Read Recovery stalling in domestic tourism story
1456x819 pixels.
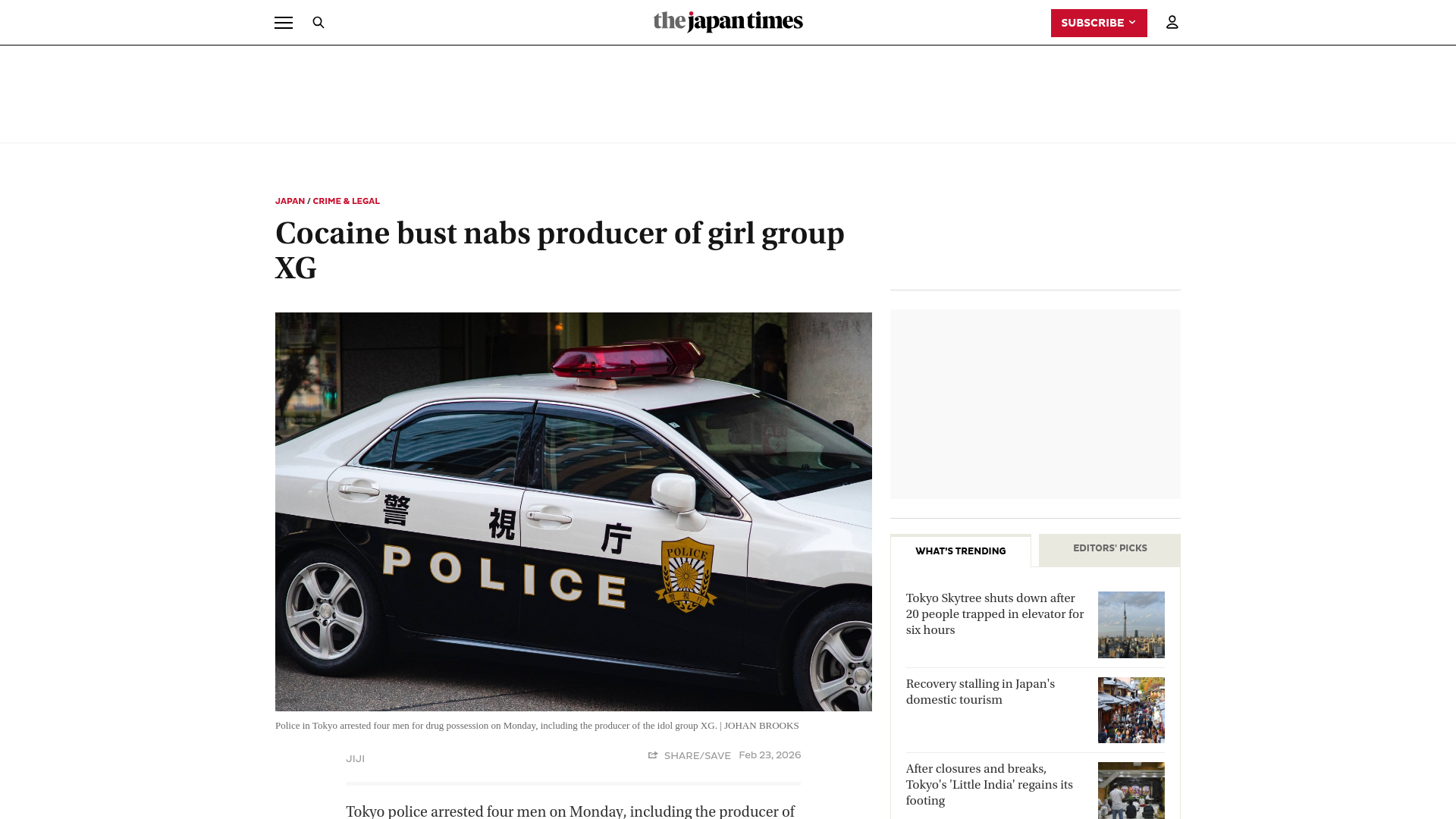(981, 692)
